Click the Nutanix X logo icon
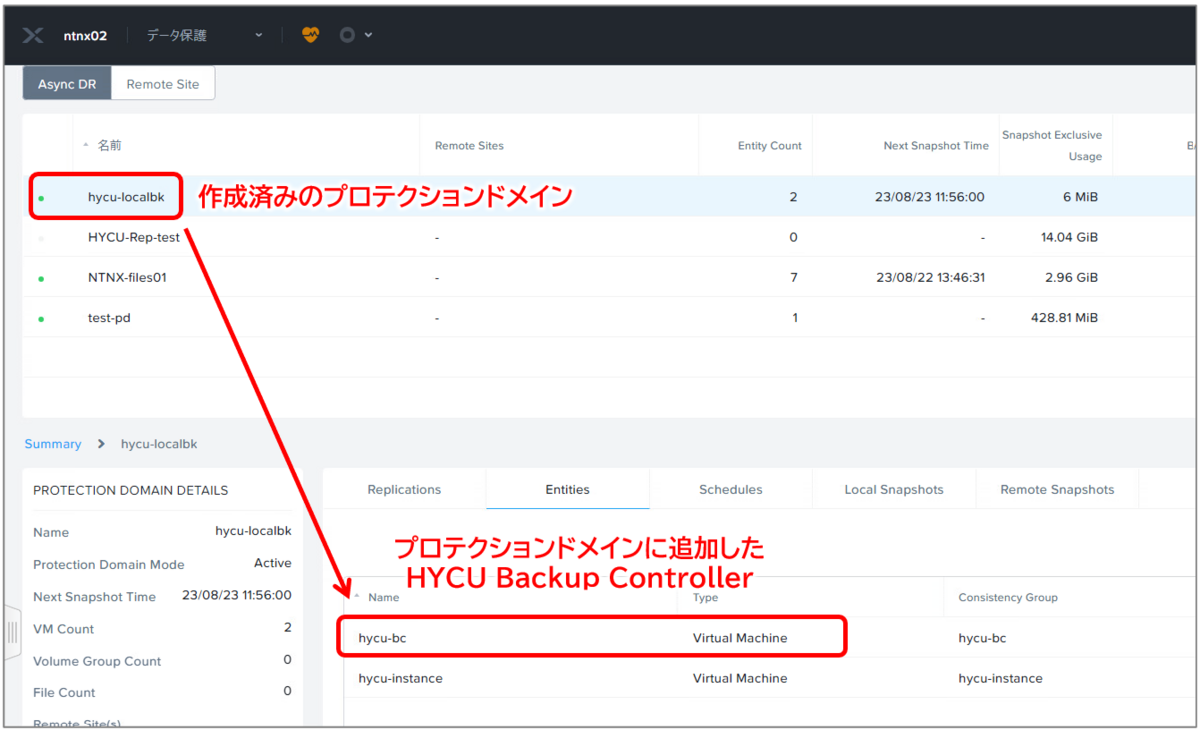This screenshot has height=730, width=1200. pos(32,35)
